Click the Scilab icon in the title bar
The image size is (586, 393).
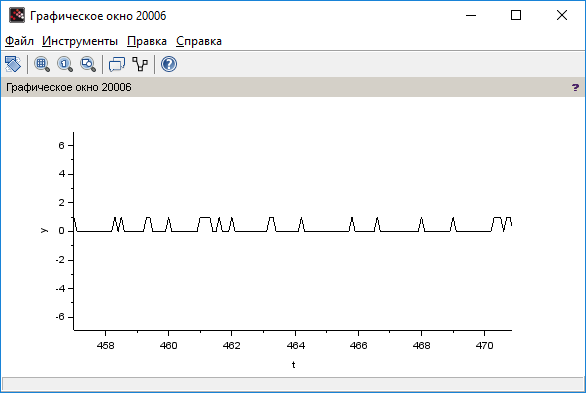pos(17,15)
